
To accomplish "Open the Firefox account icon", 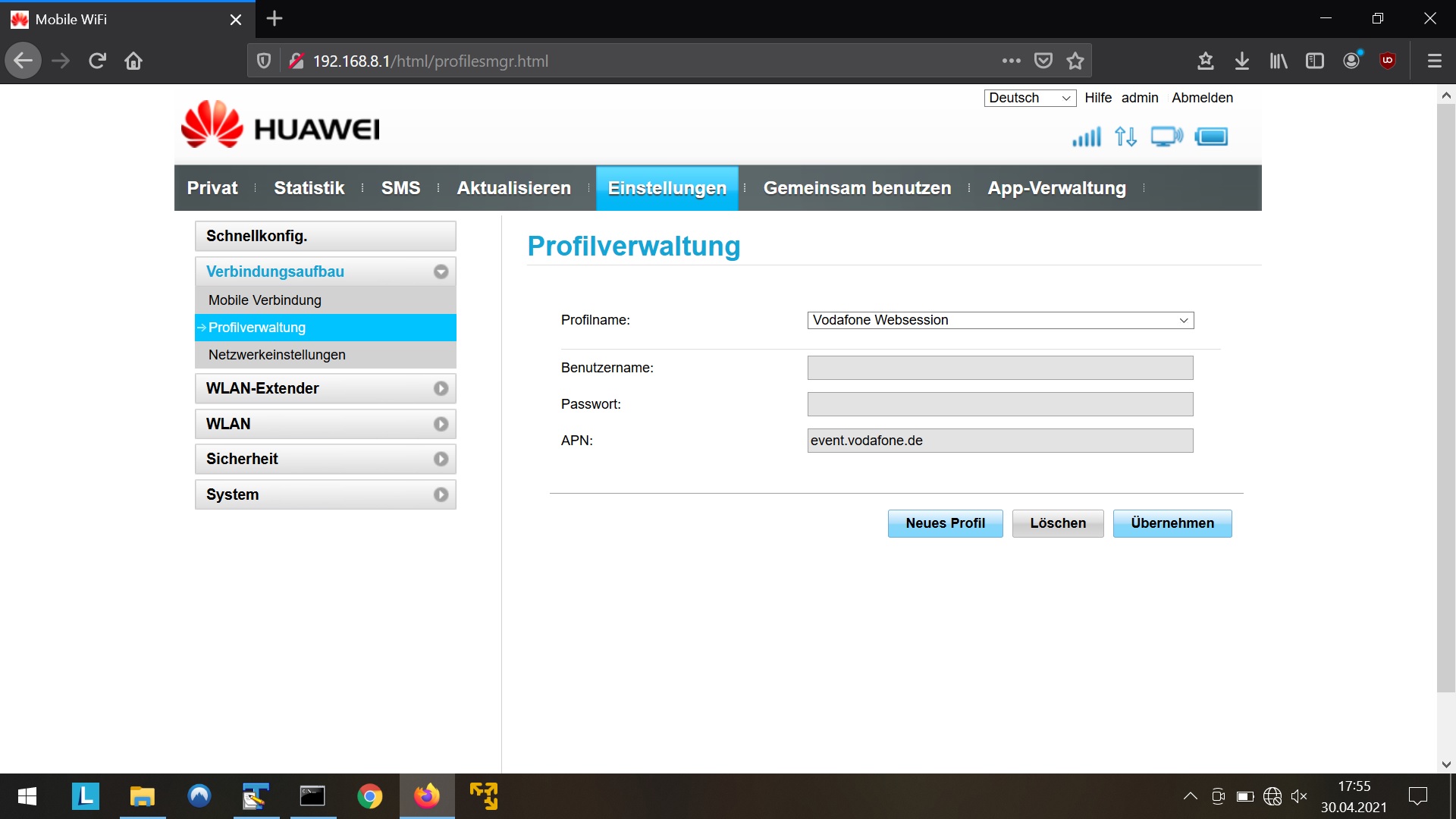I will point(1352,61).
